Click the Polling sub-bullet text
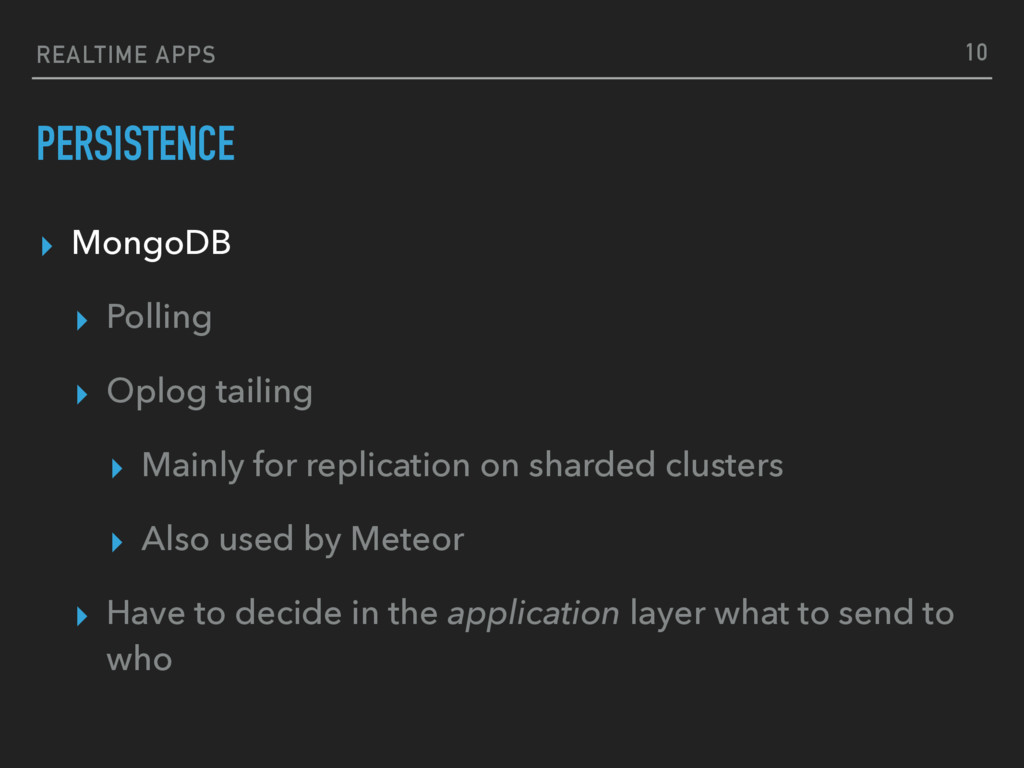Screen dimensions: 1024x768 point(159,318)
